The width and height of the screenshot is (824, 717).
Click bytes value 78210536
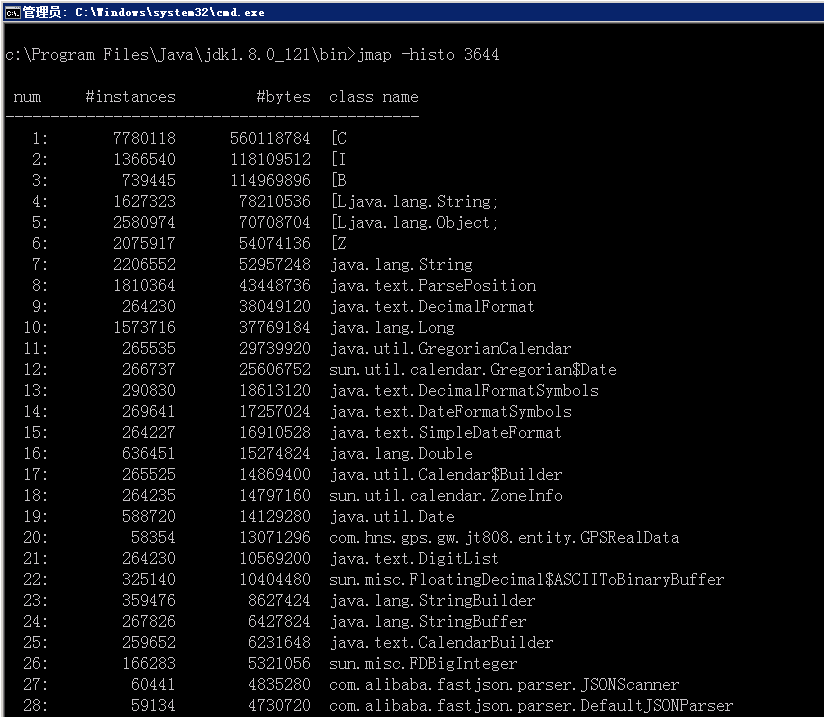click(x=275, y=201)
